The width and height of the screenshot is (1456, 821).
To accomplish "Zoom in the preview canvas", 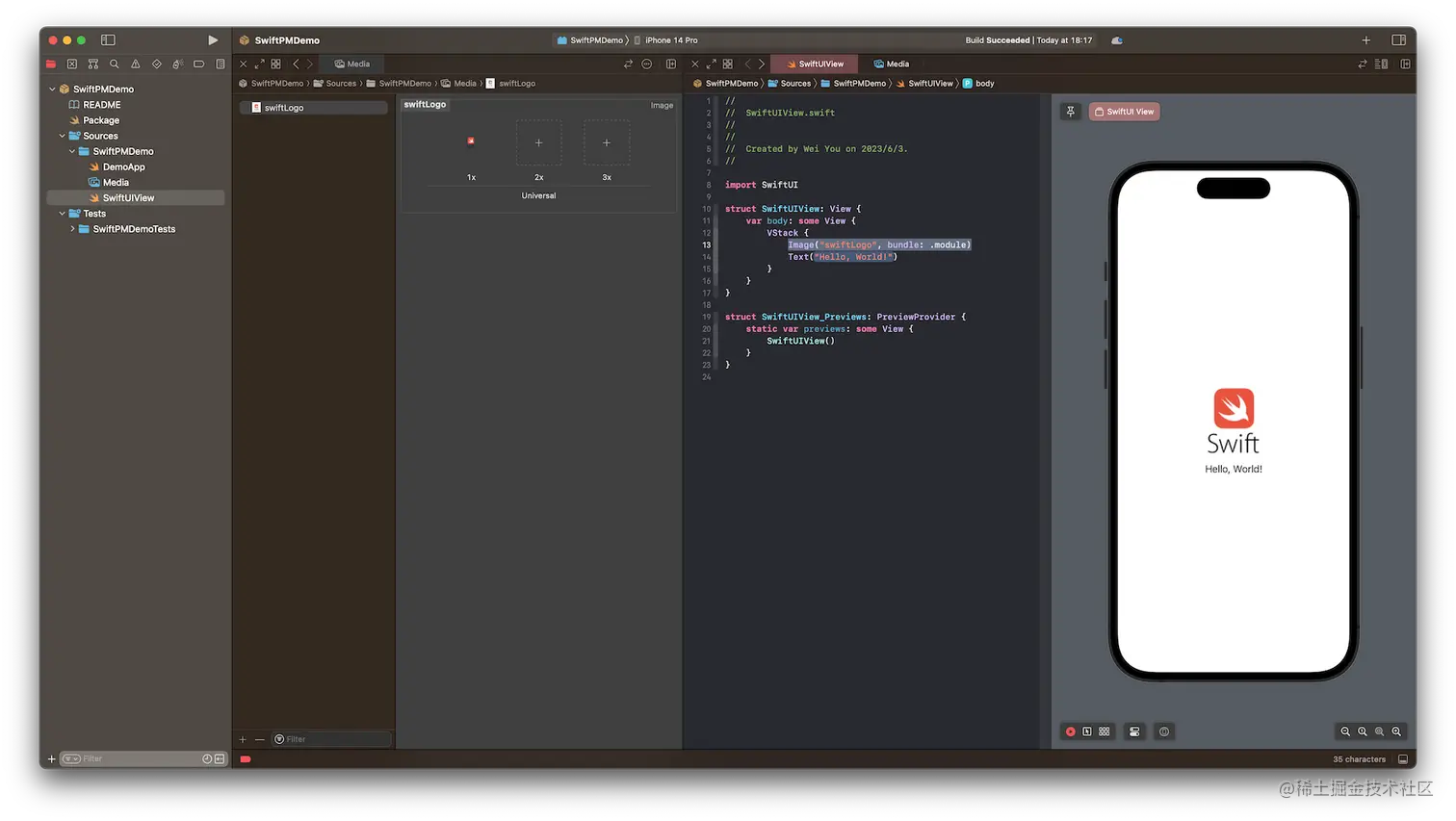I will click(1396, 732).
